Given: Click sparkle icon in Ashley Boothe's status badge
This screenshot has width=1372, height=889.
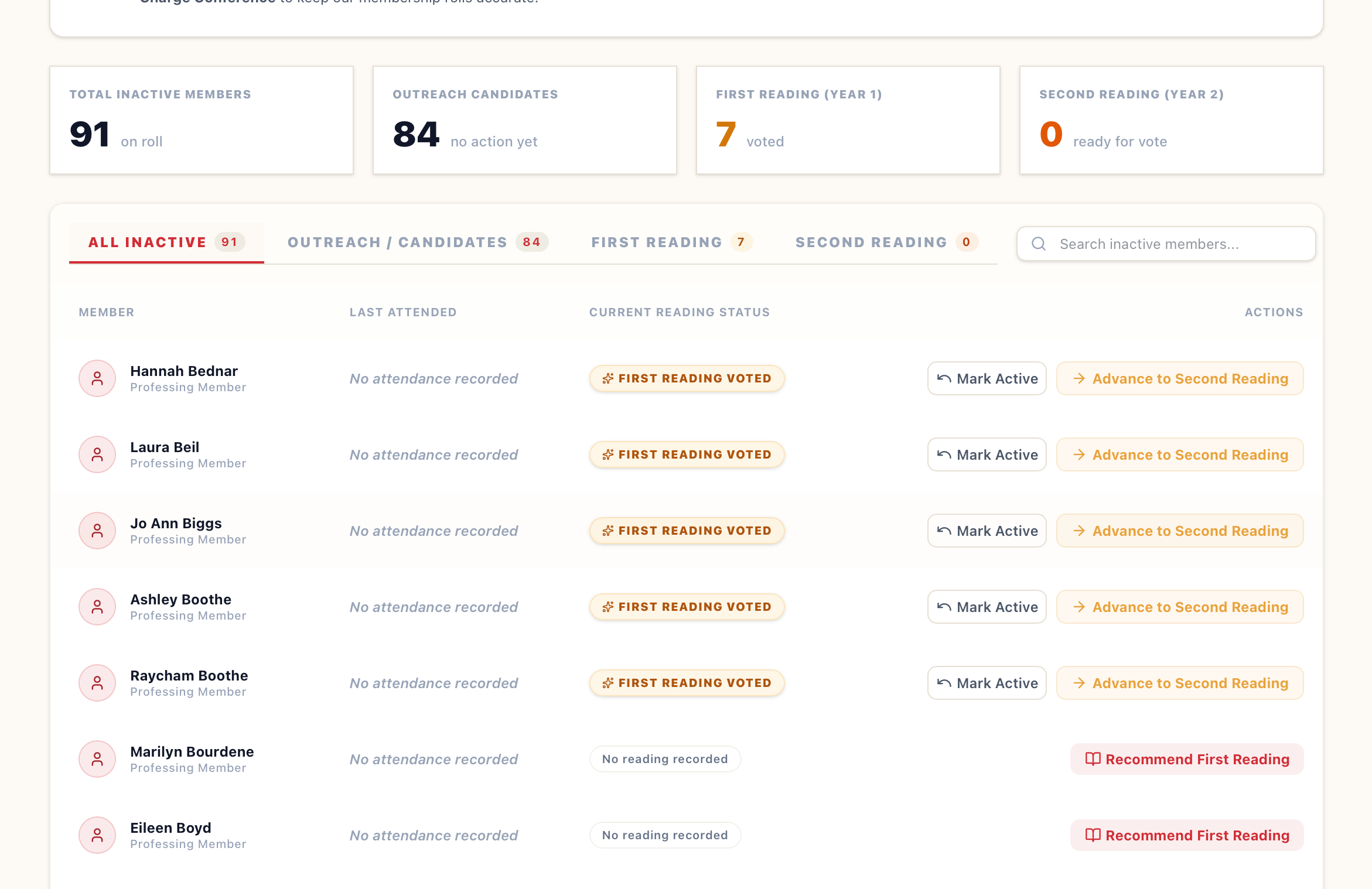Looking at the screenshot, I should click(608, 607).
